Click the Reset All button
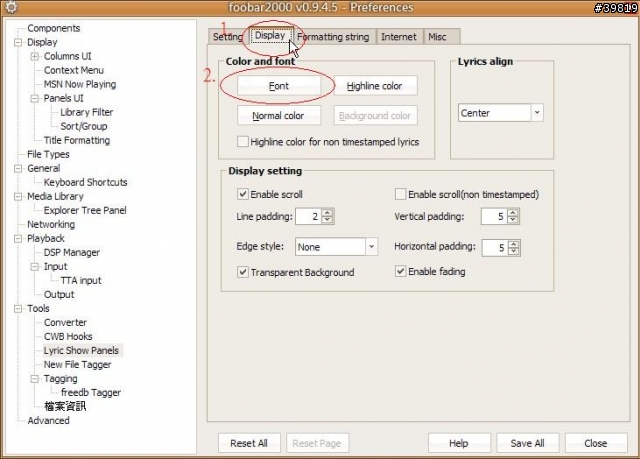The height and width of the screenshot is (459, 640). click(249, 443)
